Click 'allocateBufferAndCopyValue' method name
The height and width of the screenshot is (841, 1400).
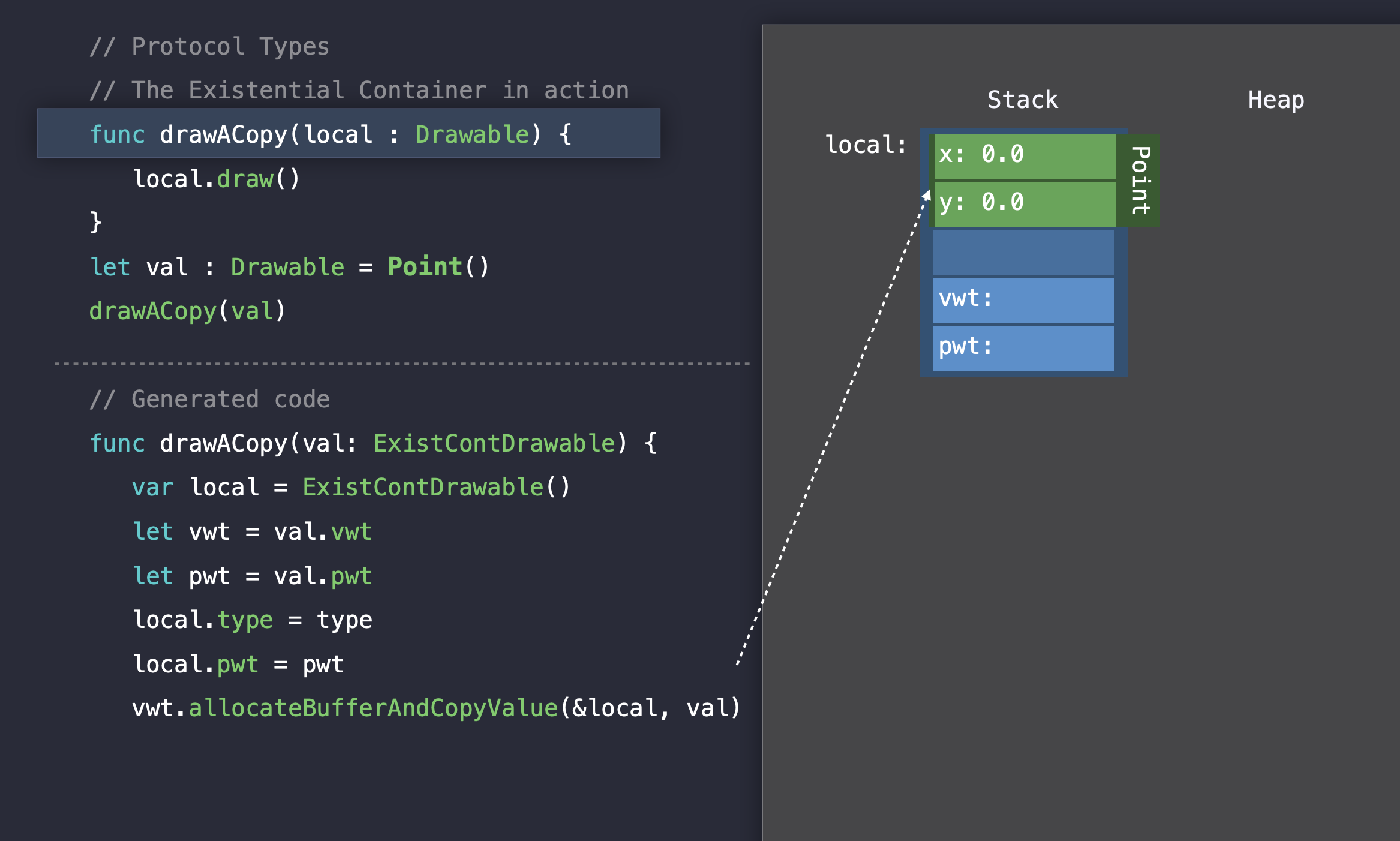pos(373,708)
